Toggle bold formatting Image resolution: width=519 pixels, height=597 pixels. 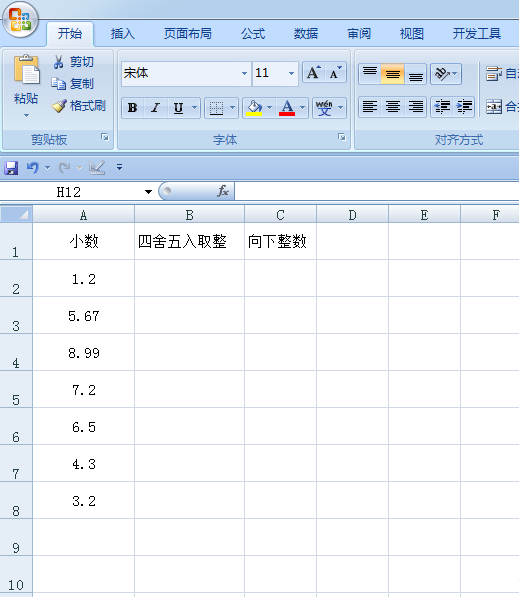(x=133, y=108)
